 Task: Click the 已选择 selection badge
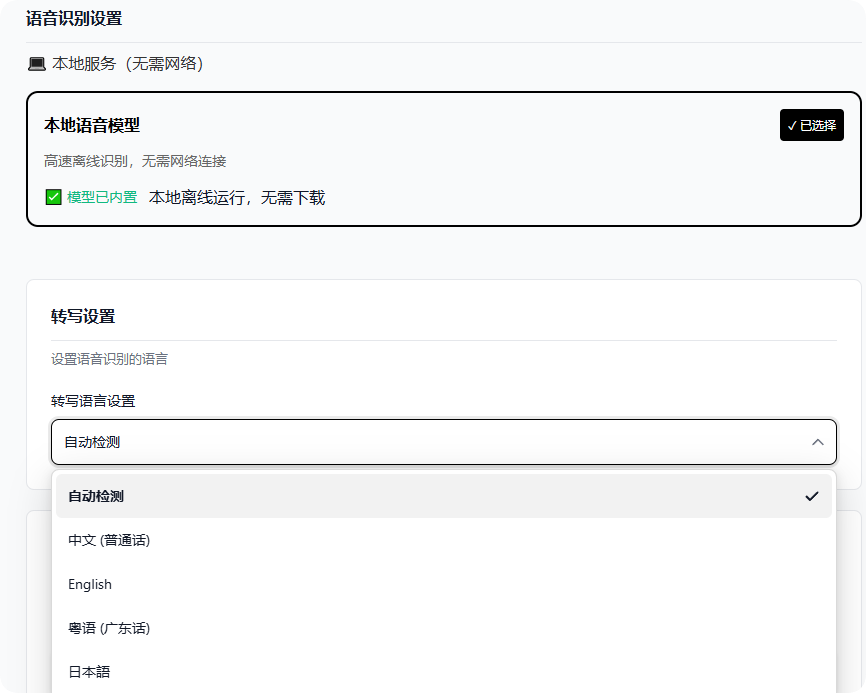click(x=811, y=125)
